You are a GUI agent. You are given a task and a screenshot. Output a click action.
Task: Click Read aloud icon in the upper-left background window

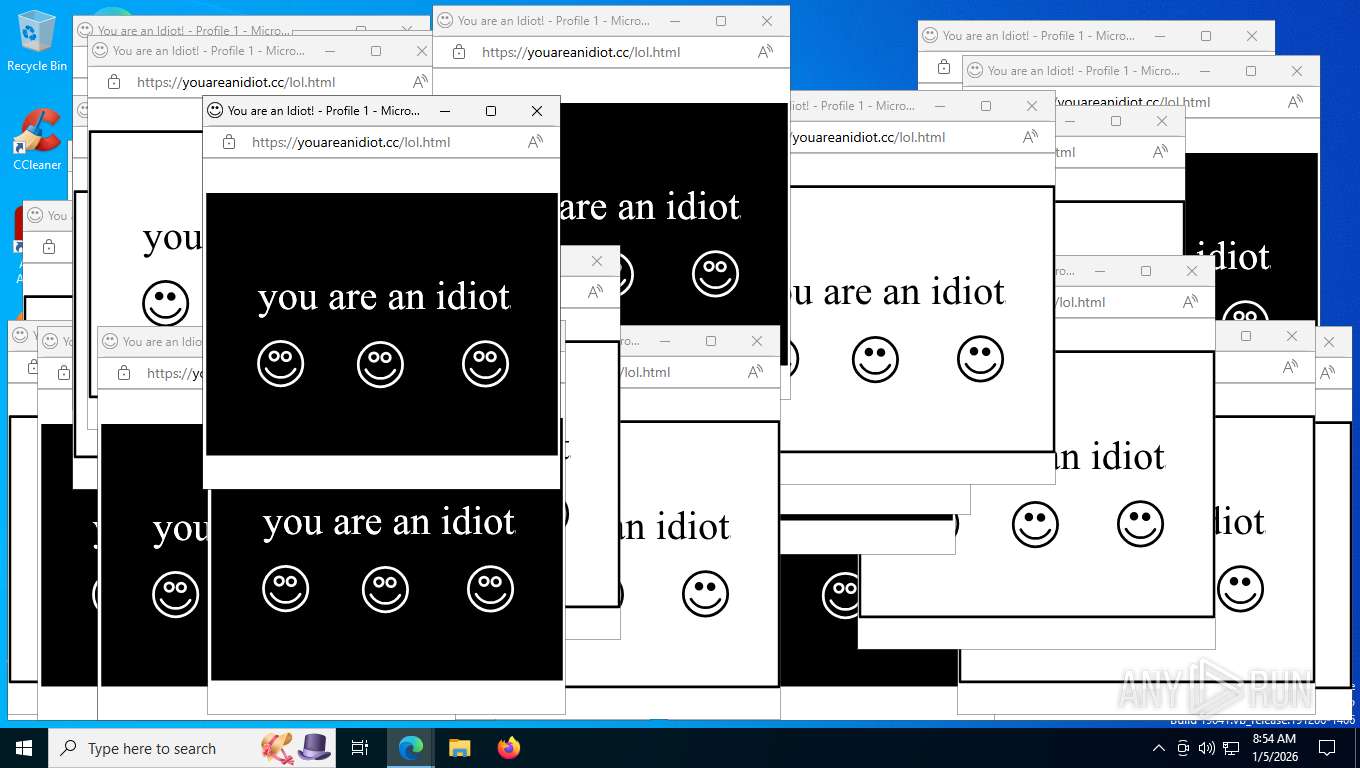pyautogui.click(x=420, y=82)
